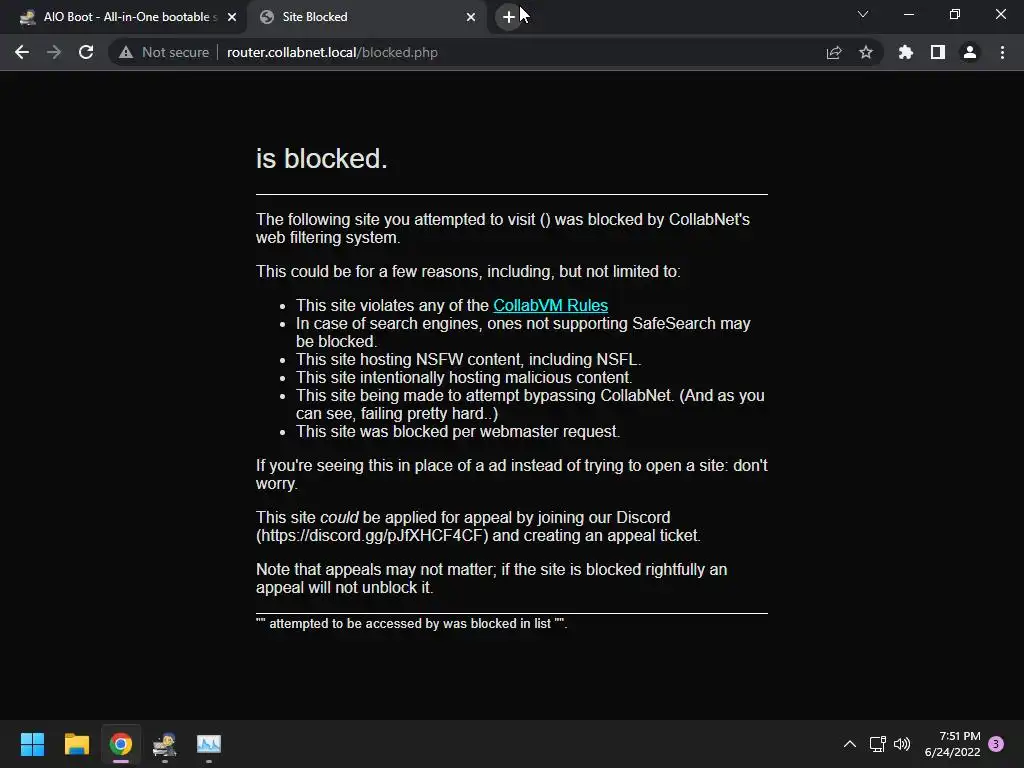The width and height of the screenshot is (1024, 768).
Task: Open the CollabVM Rules link
Action: (x=551, y=306)
